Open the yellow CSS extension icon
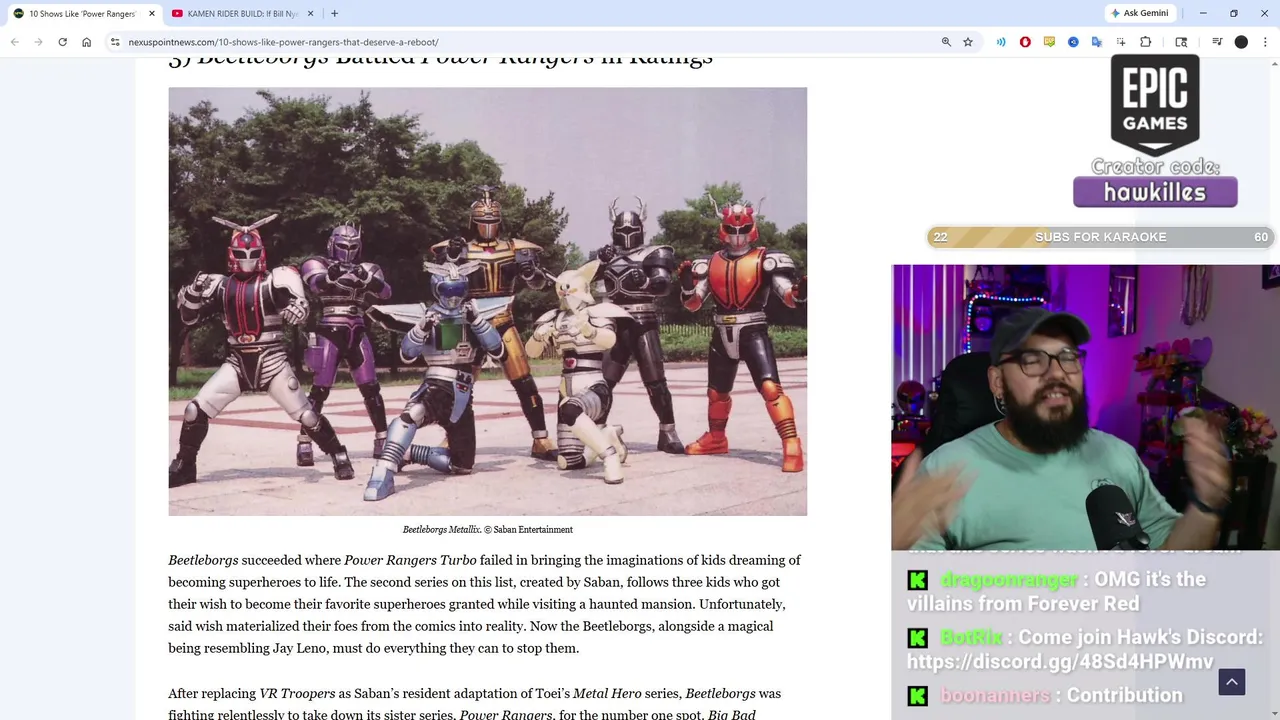Screen dimensions: 1280x720 tap(1049, 42)
